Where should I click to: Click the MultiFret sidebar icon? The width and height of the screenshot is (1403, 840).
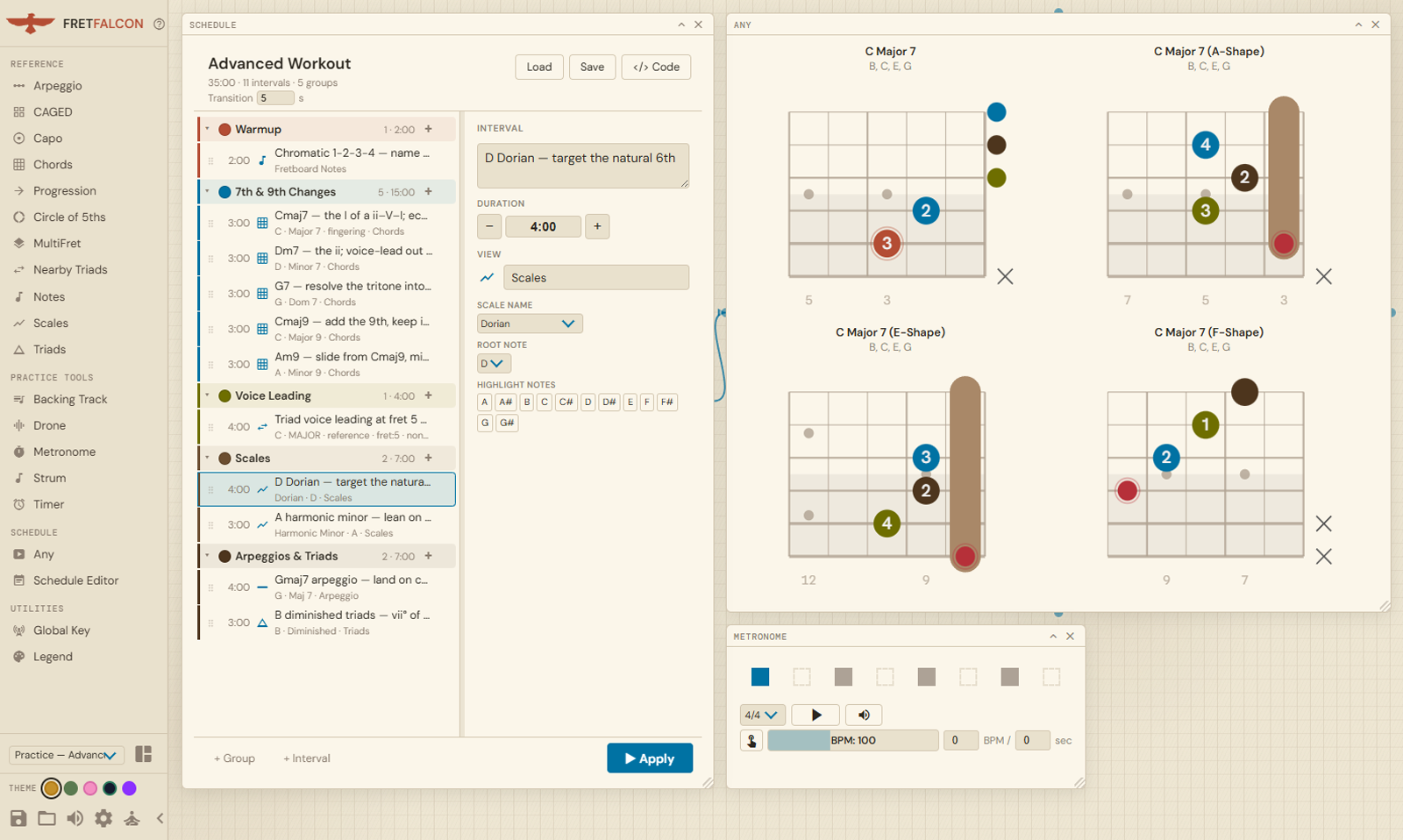pyautogui.click(x=19, y=244)
